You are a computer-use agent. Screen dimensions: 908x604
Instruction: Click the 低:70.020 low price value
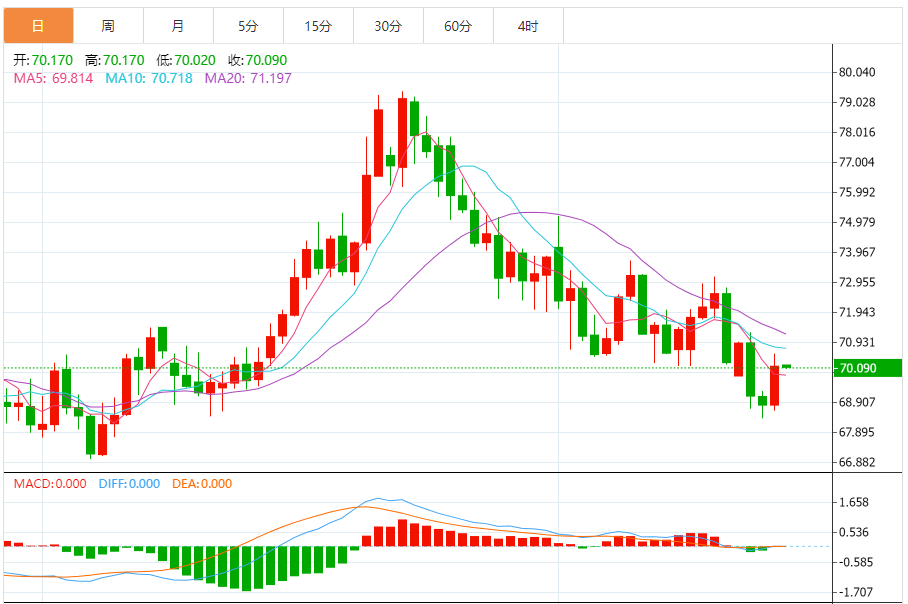(186, 60)
